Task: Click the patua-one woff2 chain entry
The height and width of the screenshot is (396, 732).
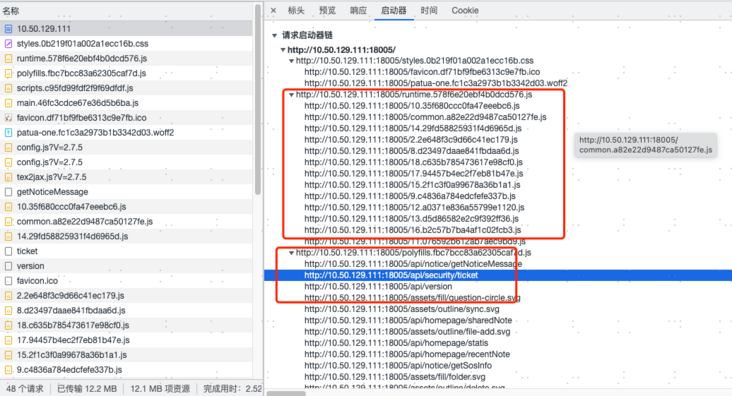Action: [436, 83]
